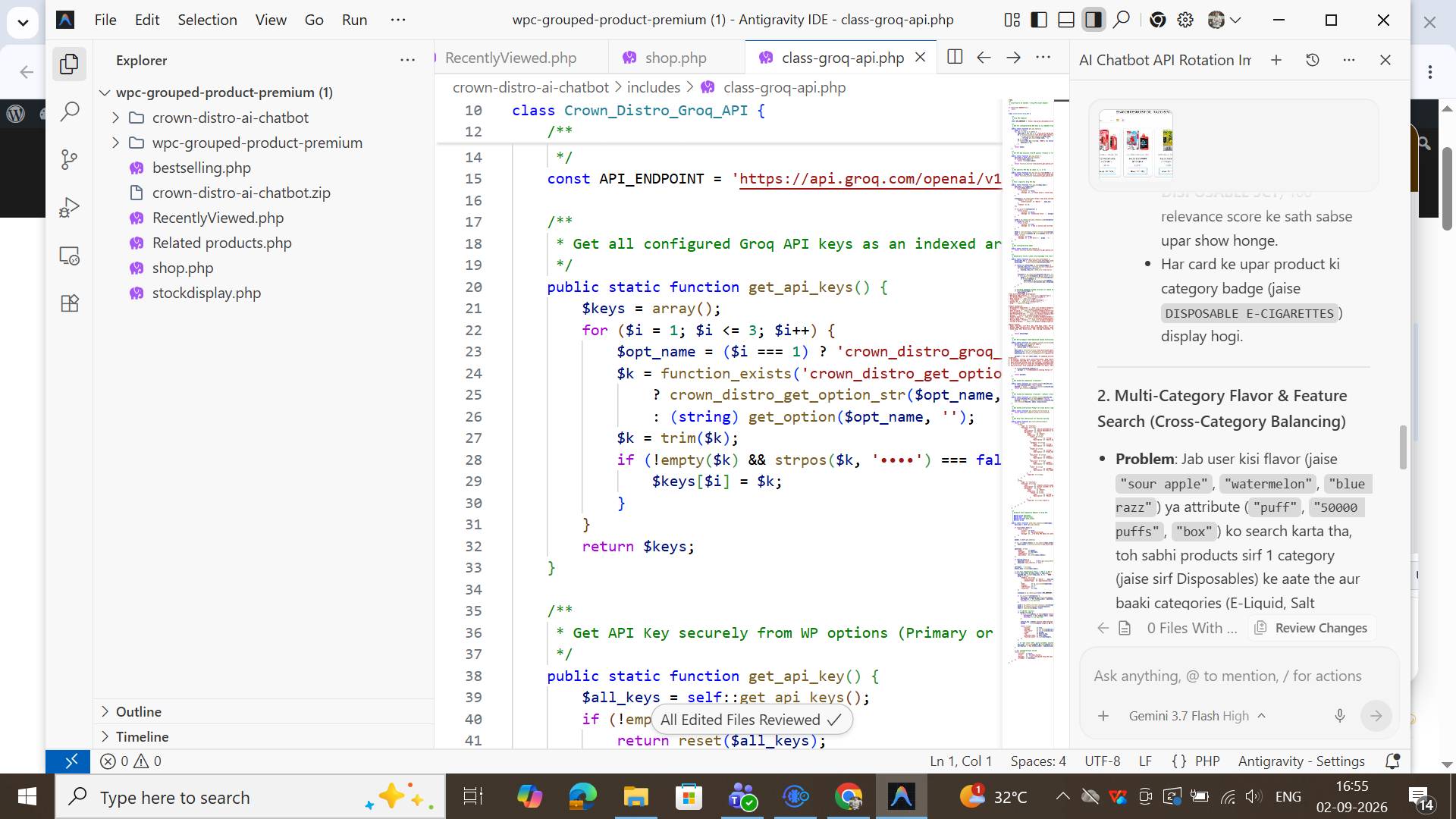The width and height of the screenshot is (1456, 819).
Task: Open the Source Control view
Action: click(x=69, y=159)
